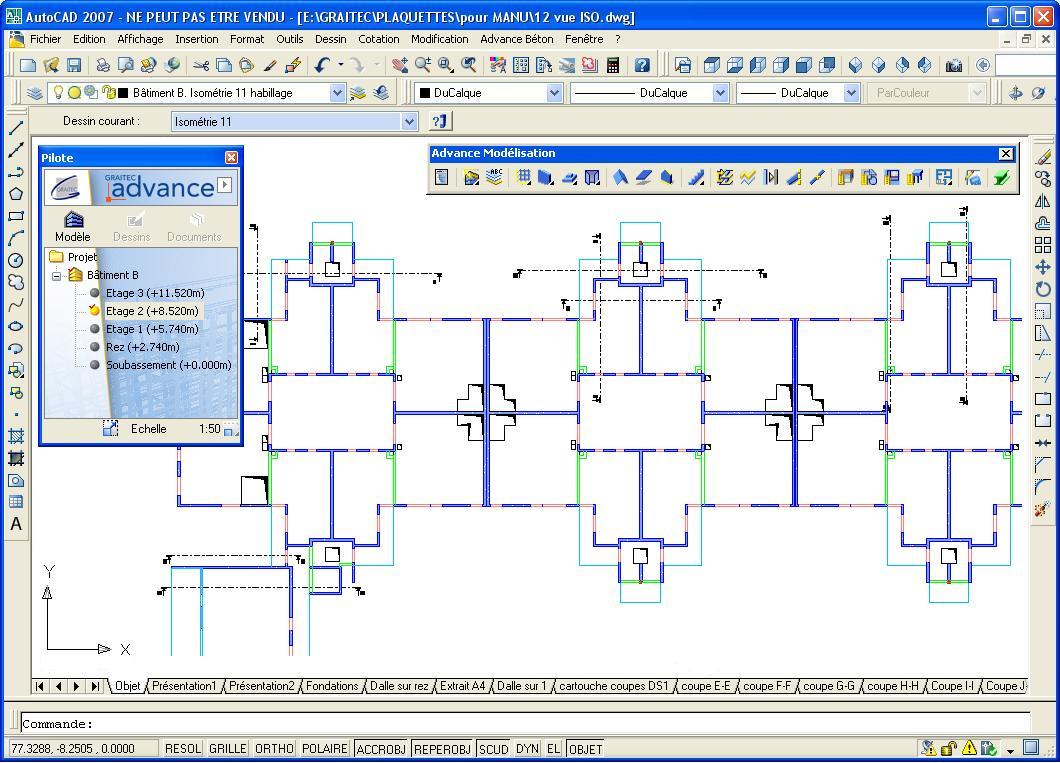This screenshot has height=763, width=1060.
Task: Open Help question mark icon
Action: (642, 65)
